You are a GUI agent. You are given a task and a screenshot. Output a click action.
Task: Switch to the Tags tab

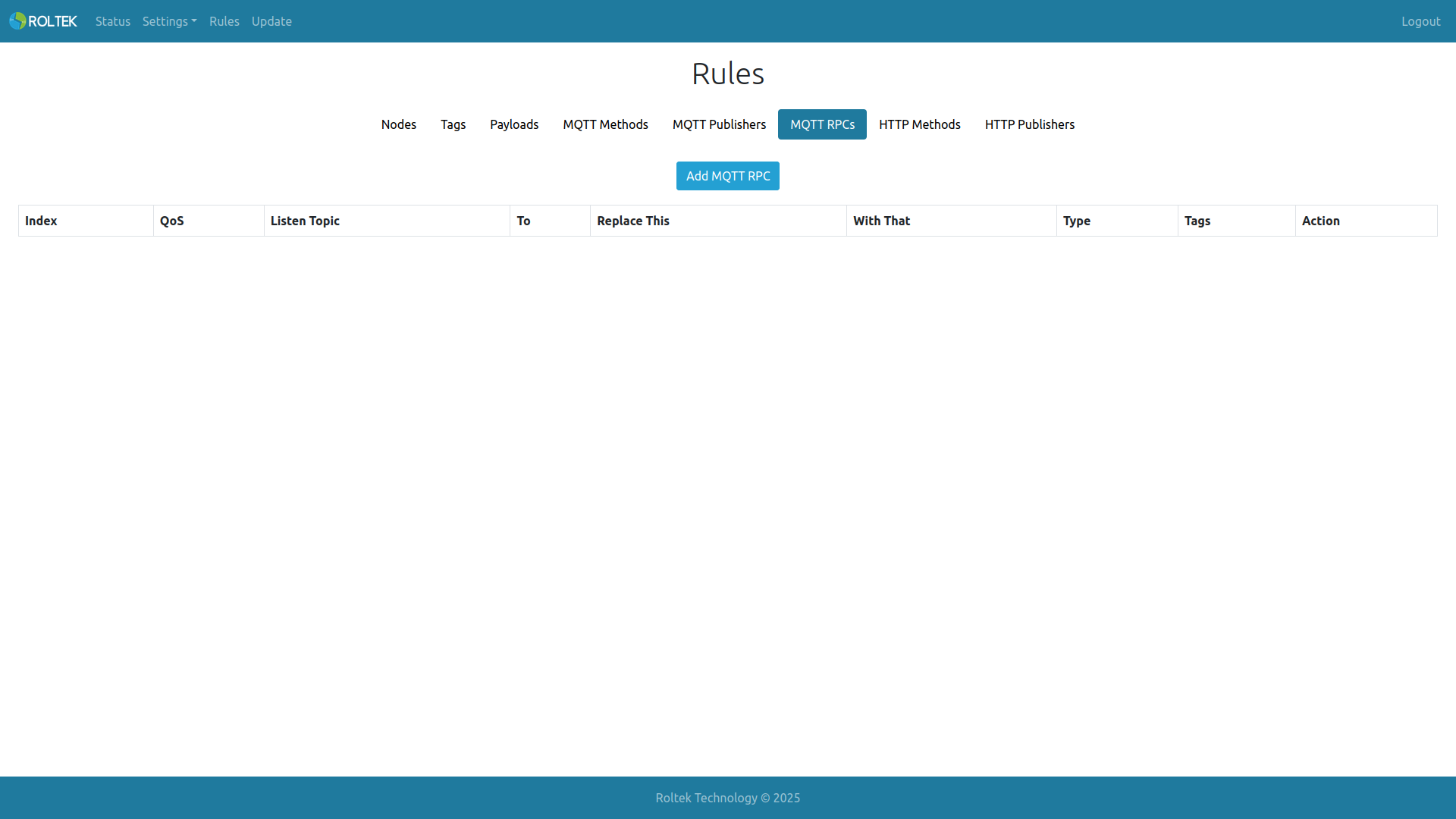(453, 124)
